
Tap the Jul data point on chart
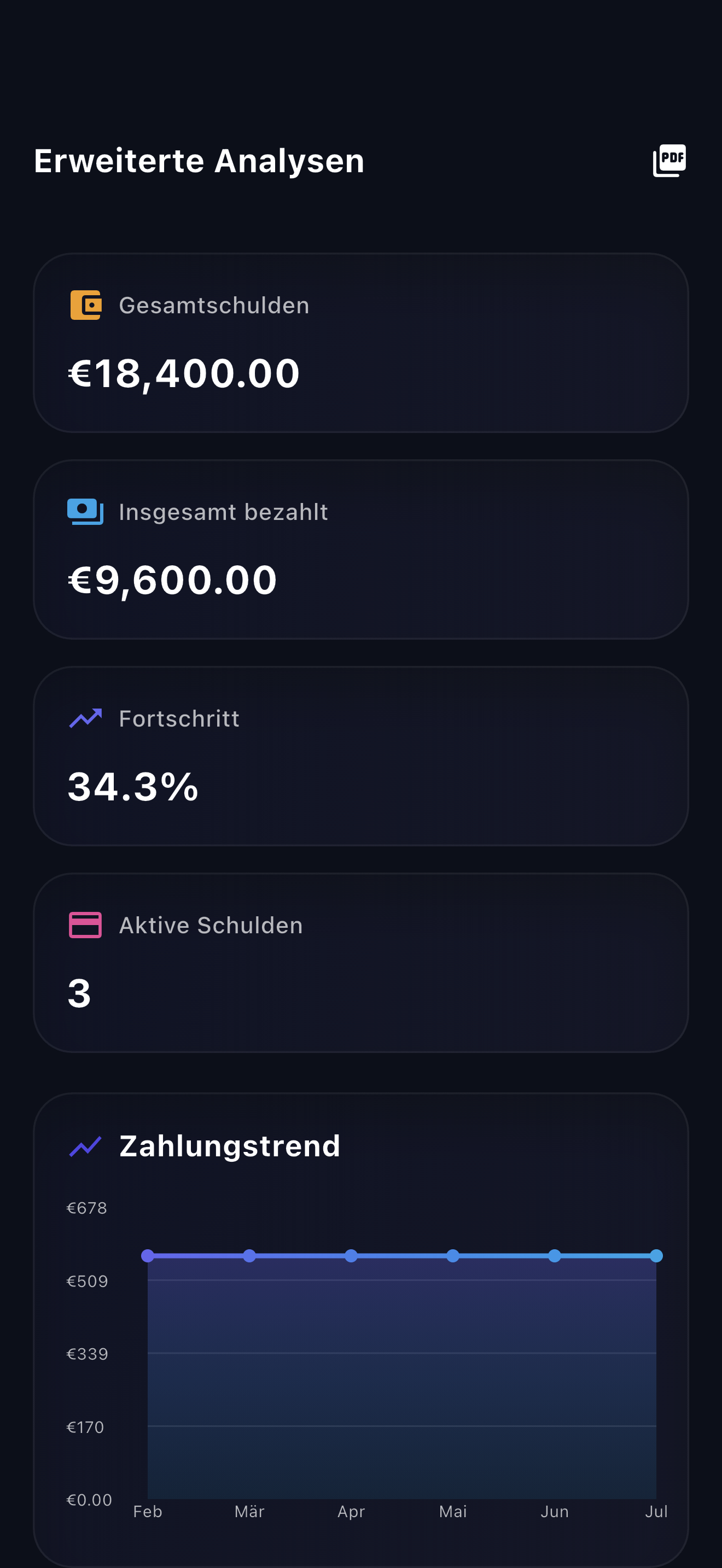pos(656,1255)
